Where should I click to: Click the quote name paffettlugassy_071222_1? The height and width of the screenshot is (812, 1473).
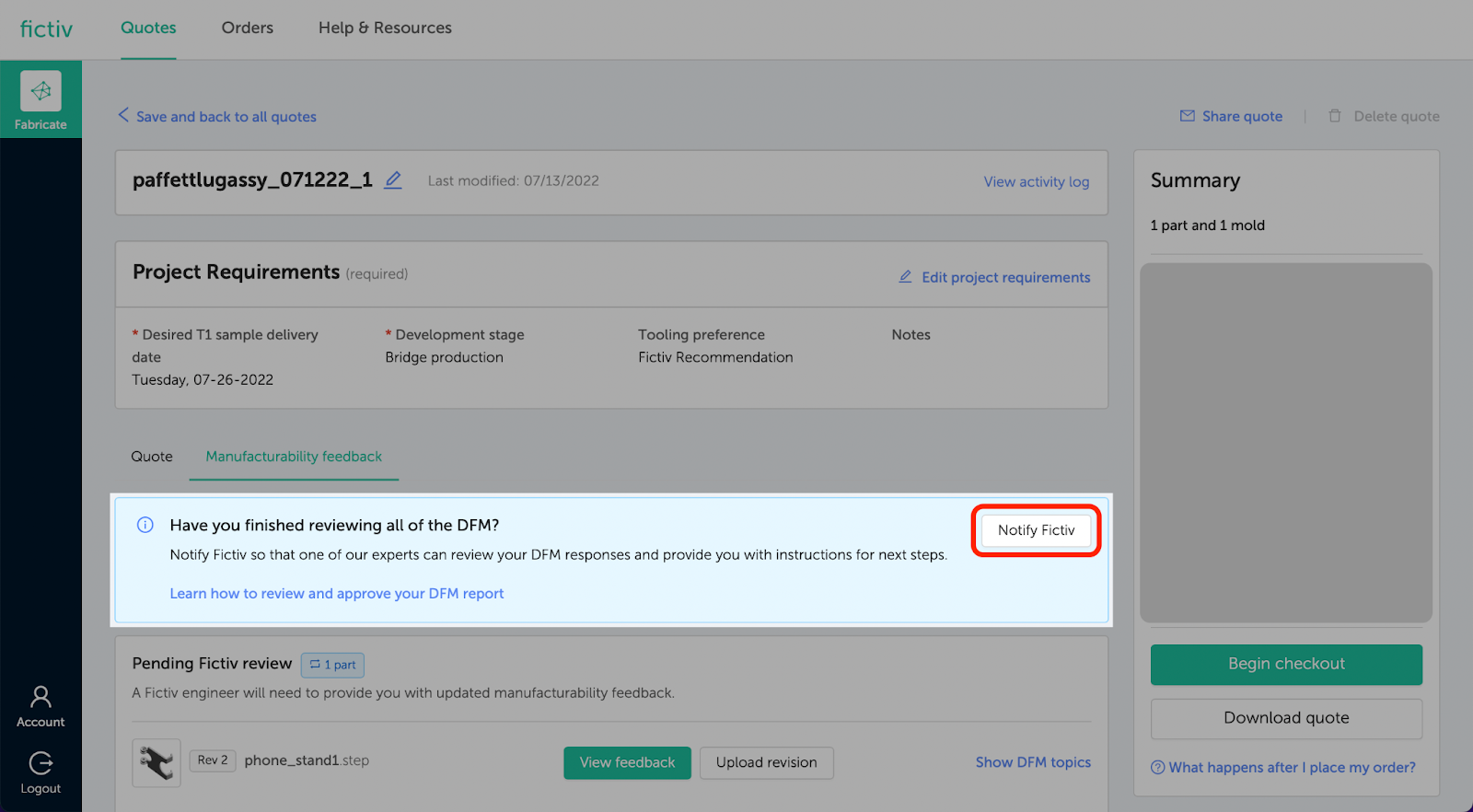tap(252, 180)
